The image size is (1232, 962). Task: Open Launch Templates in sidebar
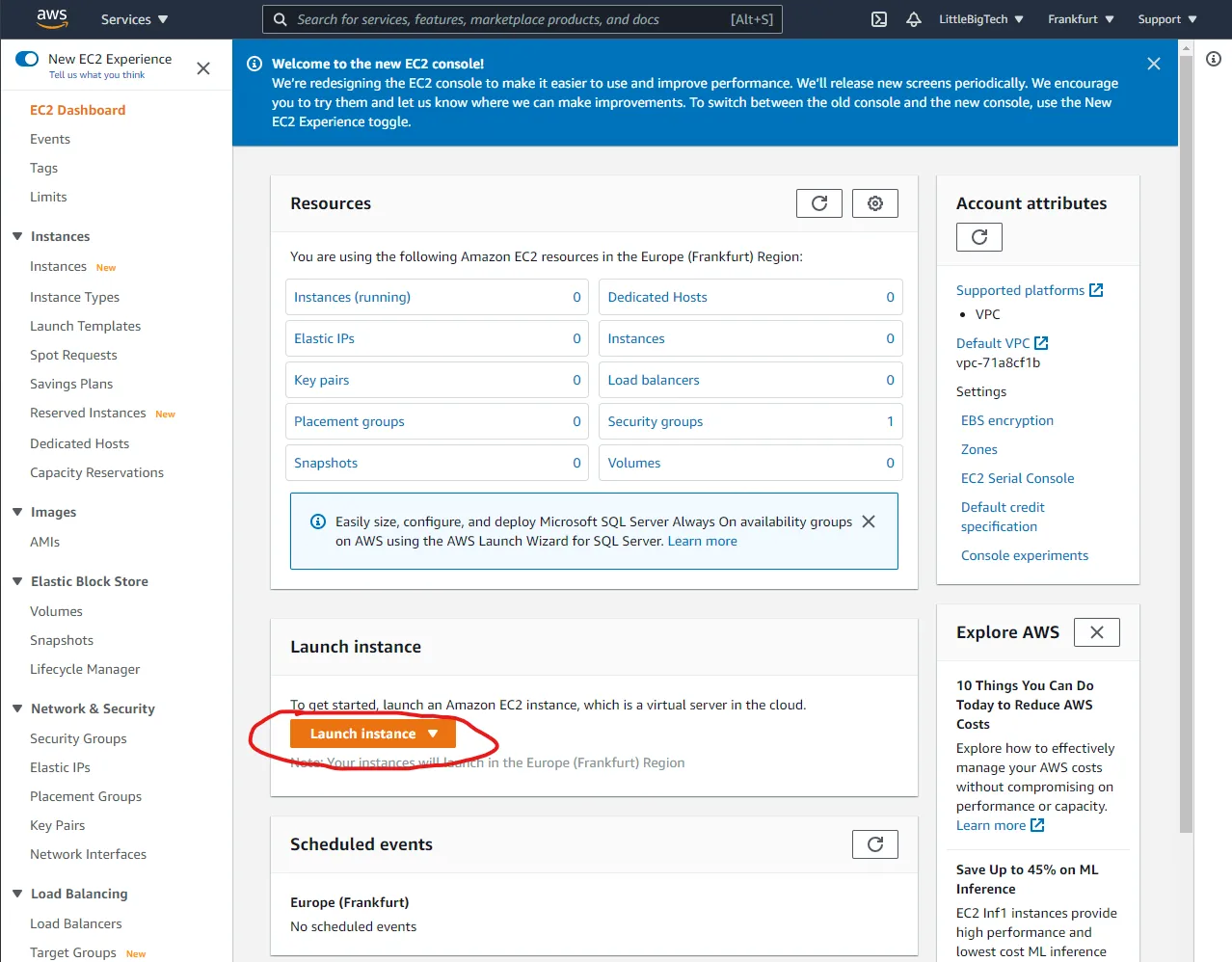[x=86, y=326]
